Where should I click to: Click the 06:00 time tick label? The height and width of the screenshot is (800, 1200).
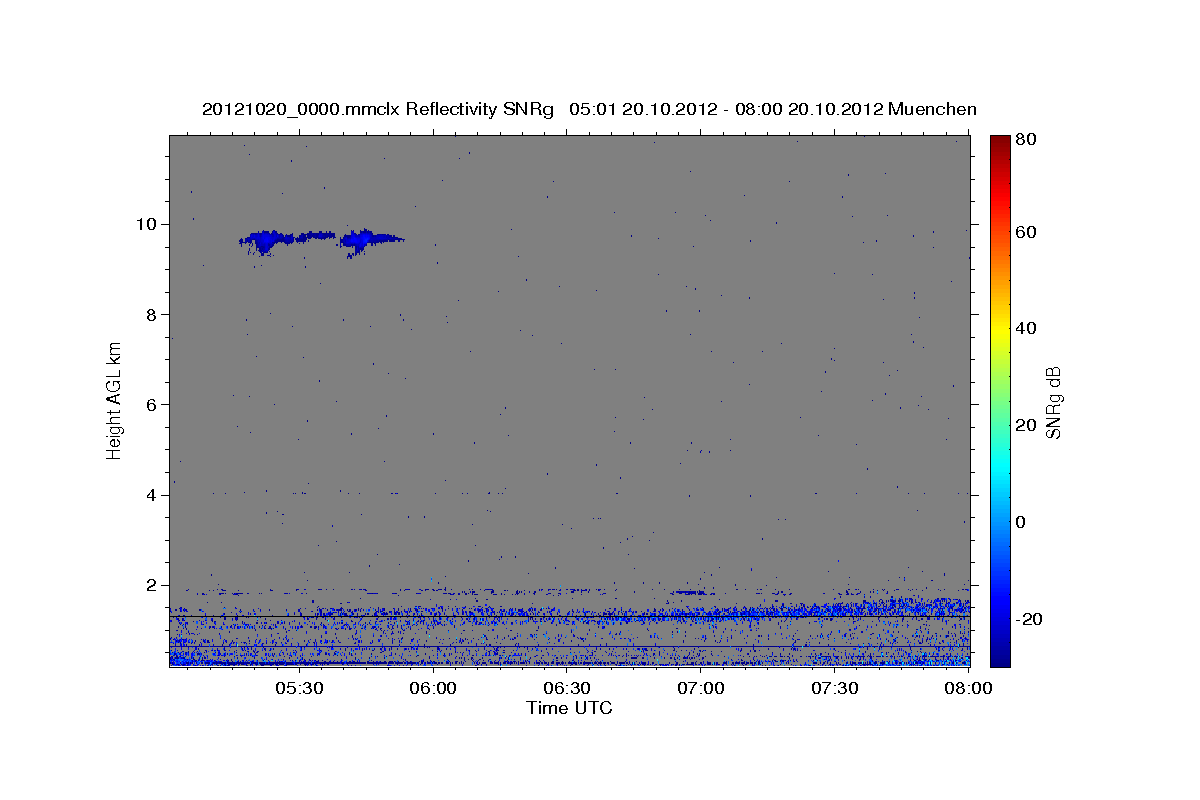pos(433,688)
